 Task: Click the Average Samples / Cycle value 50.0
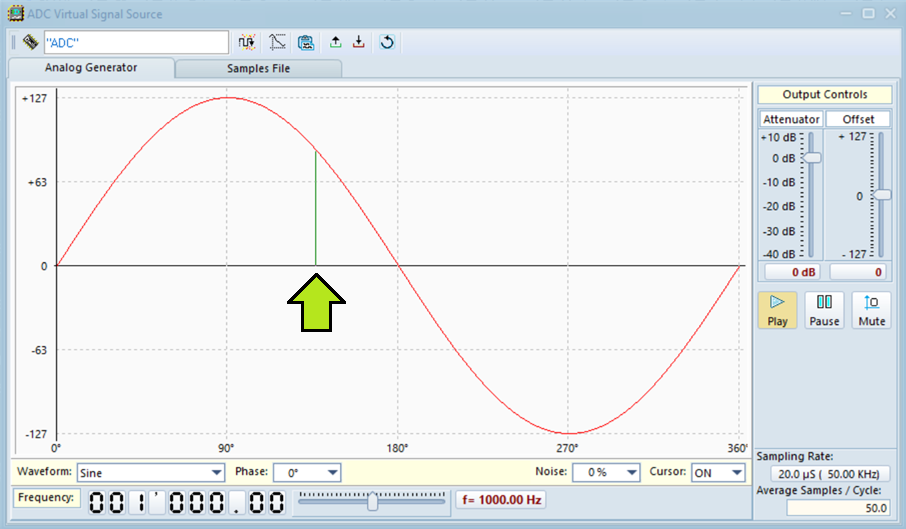(838, 508)
